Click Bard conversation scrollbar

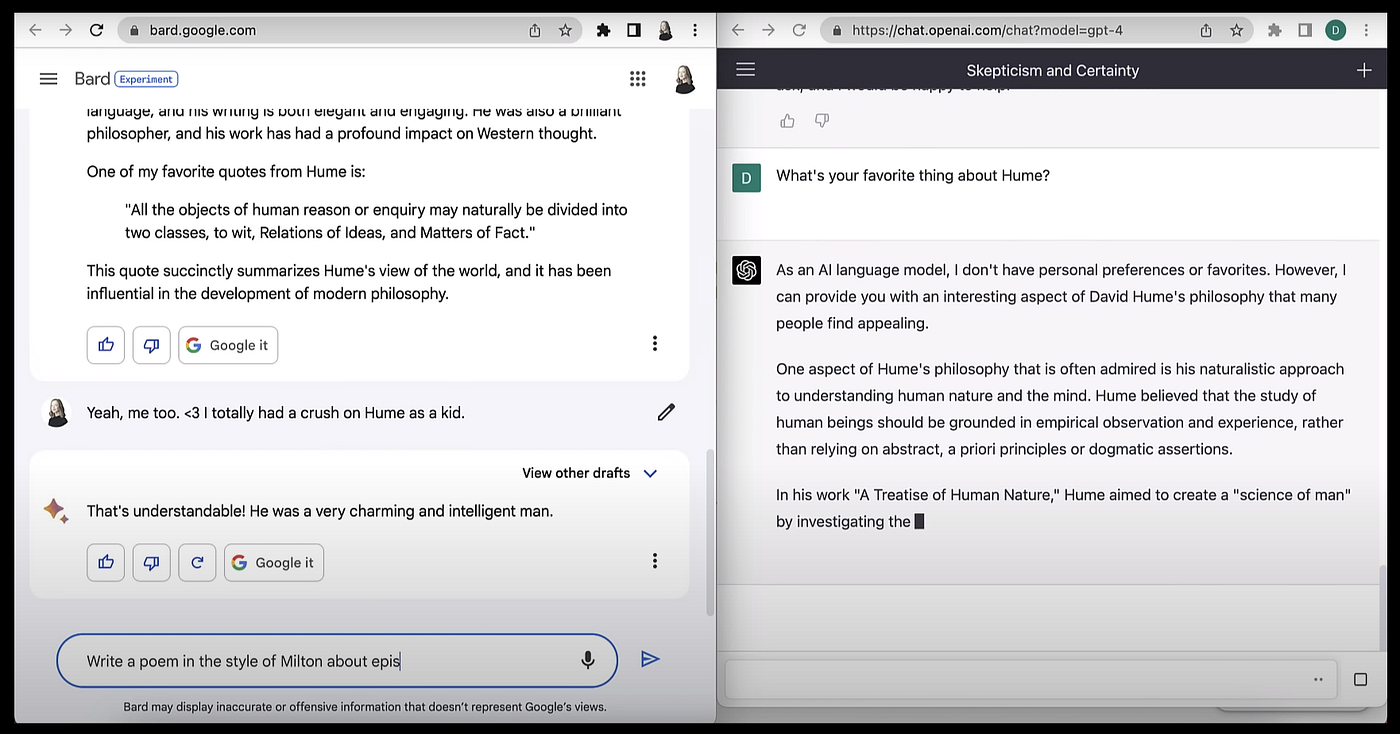[710, 530]
